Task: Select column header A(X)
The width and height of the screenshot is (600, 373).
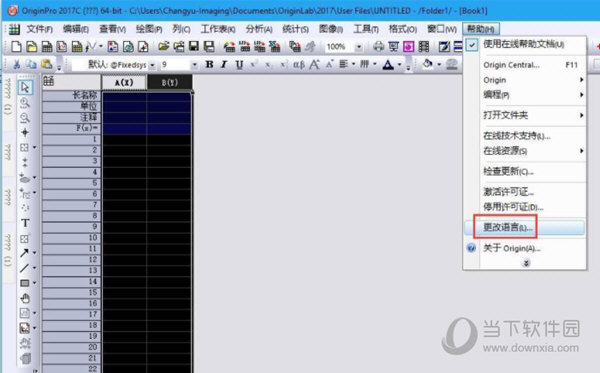Action: pyautogui.click(x=124, y=82)
